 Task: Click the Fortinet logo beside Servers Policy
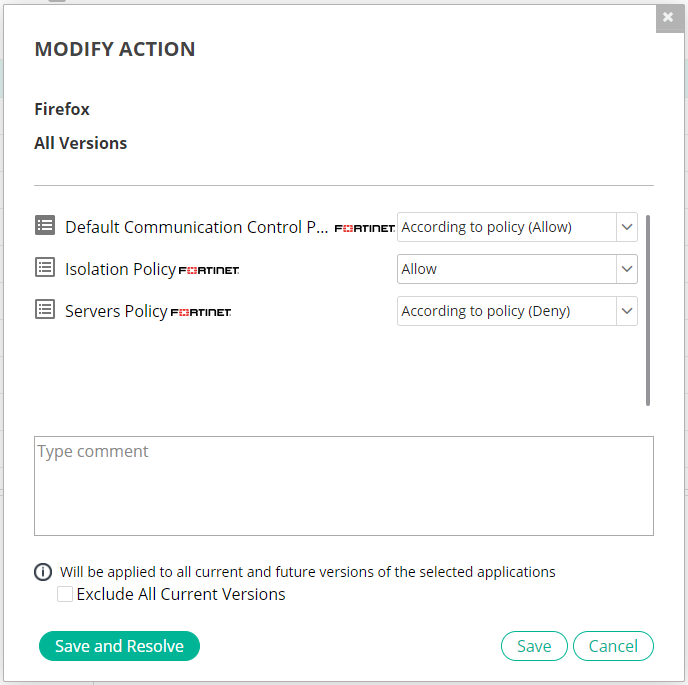(201, 312)
